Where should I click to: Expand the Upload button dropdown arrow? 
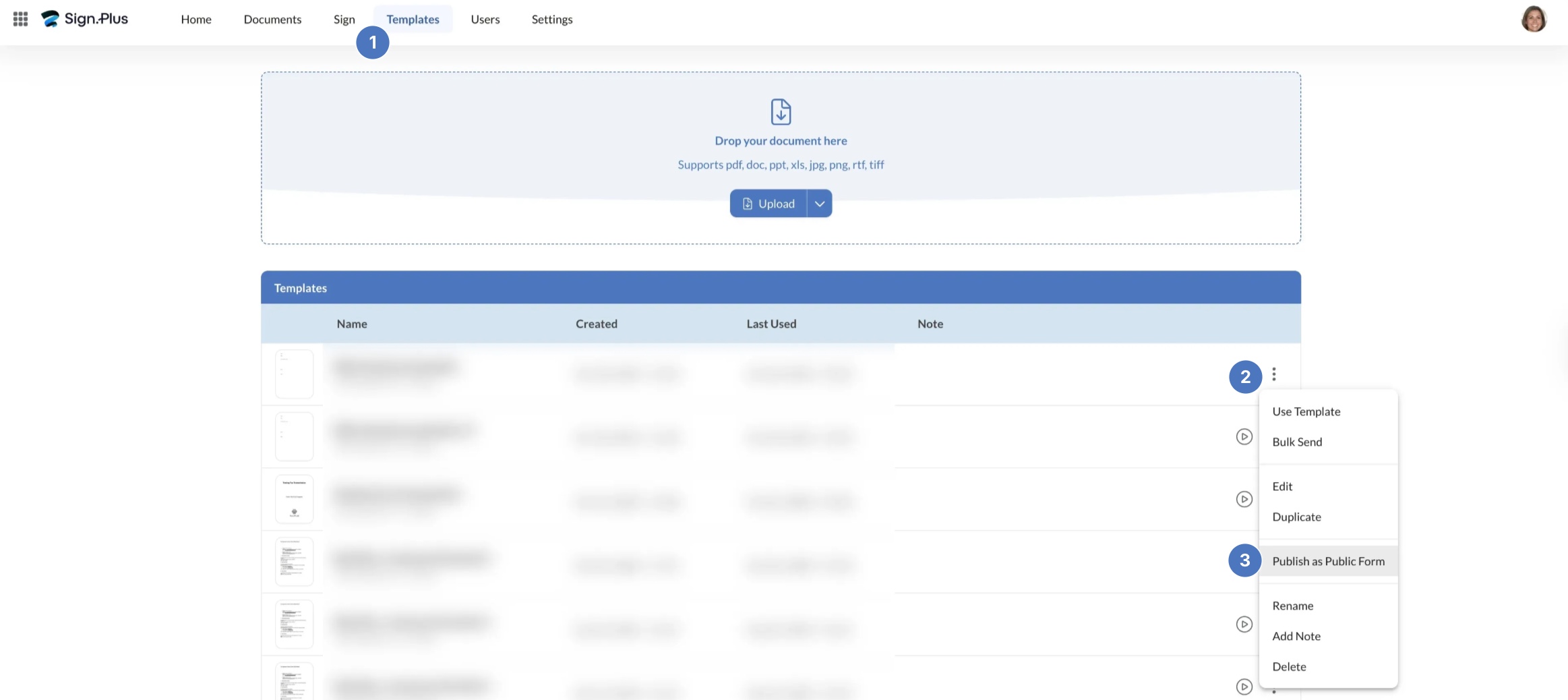pyautogui.click(x=819, y=204)
